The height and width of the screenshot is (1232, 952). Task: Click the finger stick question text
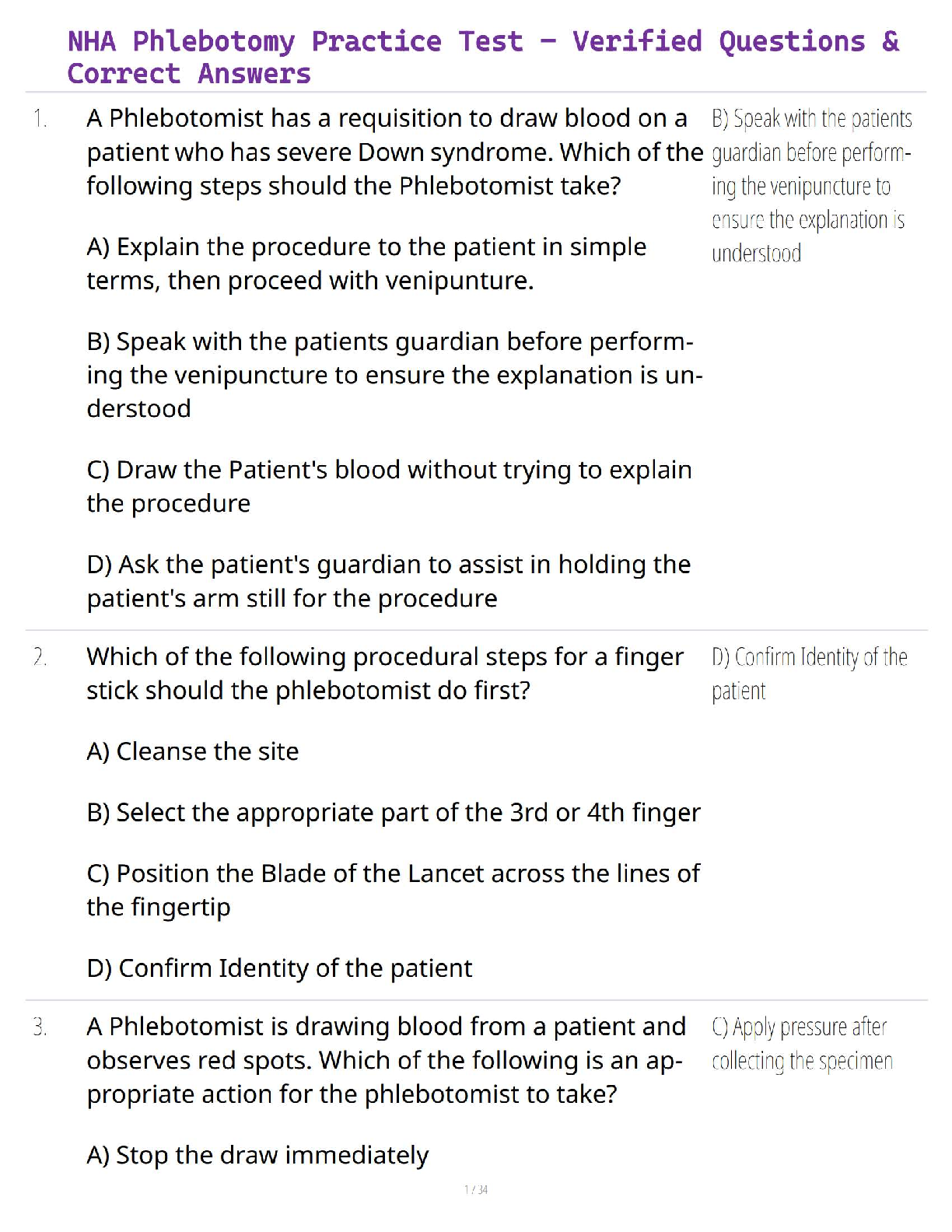tap(385, 674)
